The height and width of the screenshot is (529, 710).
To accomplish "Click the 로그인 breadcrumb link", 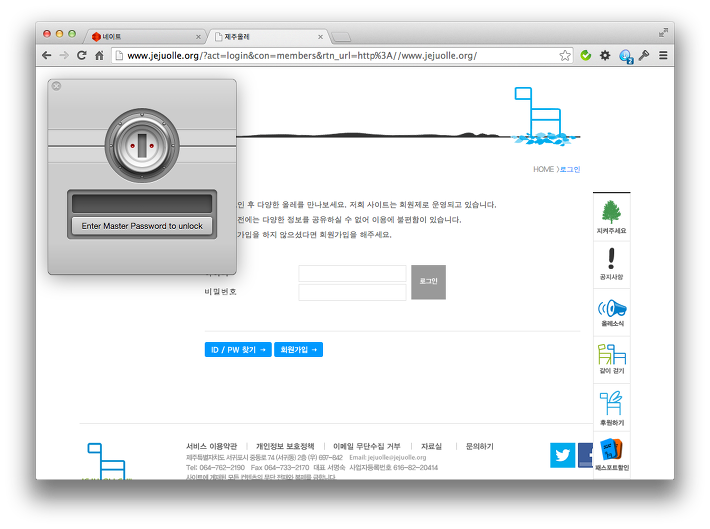I will (x=570, y=169).
